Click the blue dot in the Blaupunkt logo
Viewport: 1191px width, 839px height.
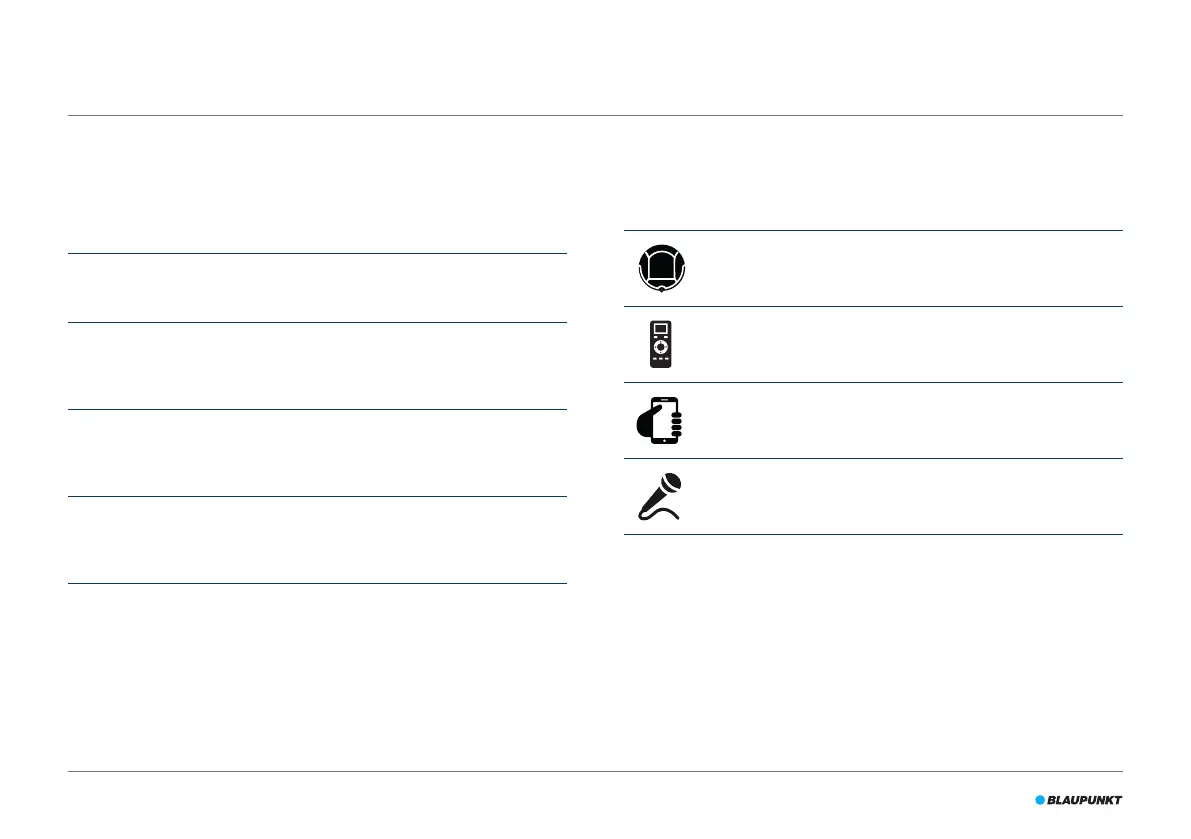coord(1040,800)
